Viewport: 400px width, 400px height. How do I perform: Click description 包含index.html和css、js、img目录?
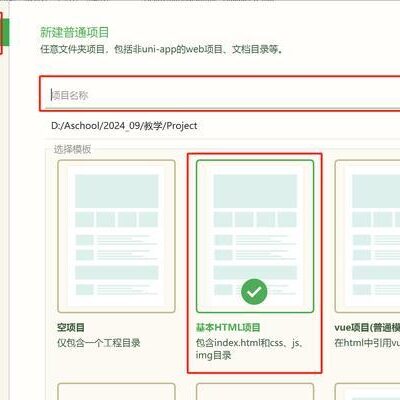point(249,349)
